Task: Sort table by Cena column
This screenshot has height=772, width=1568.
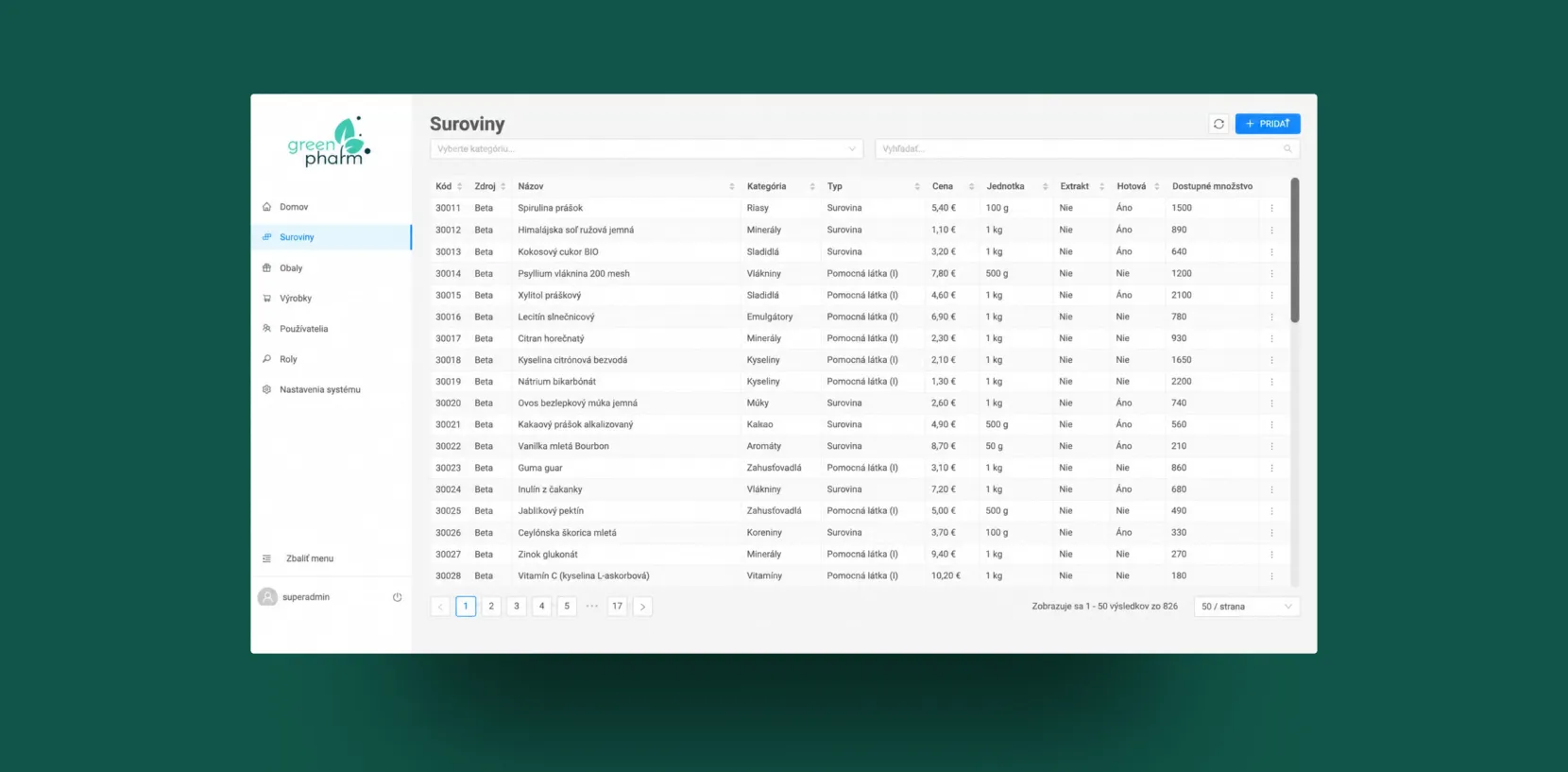Action: [x=952, y=186]
